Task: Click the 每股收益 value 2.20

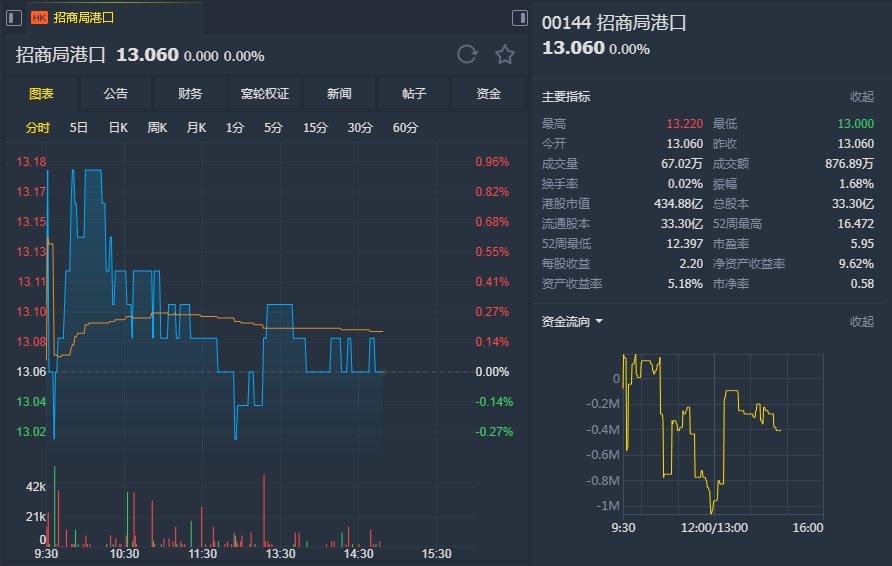Action: coord(691,263)
